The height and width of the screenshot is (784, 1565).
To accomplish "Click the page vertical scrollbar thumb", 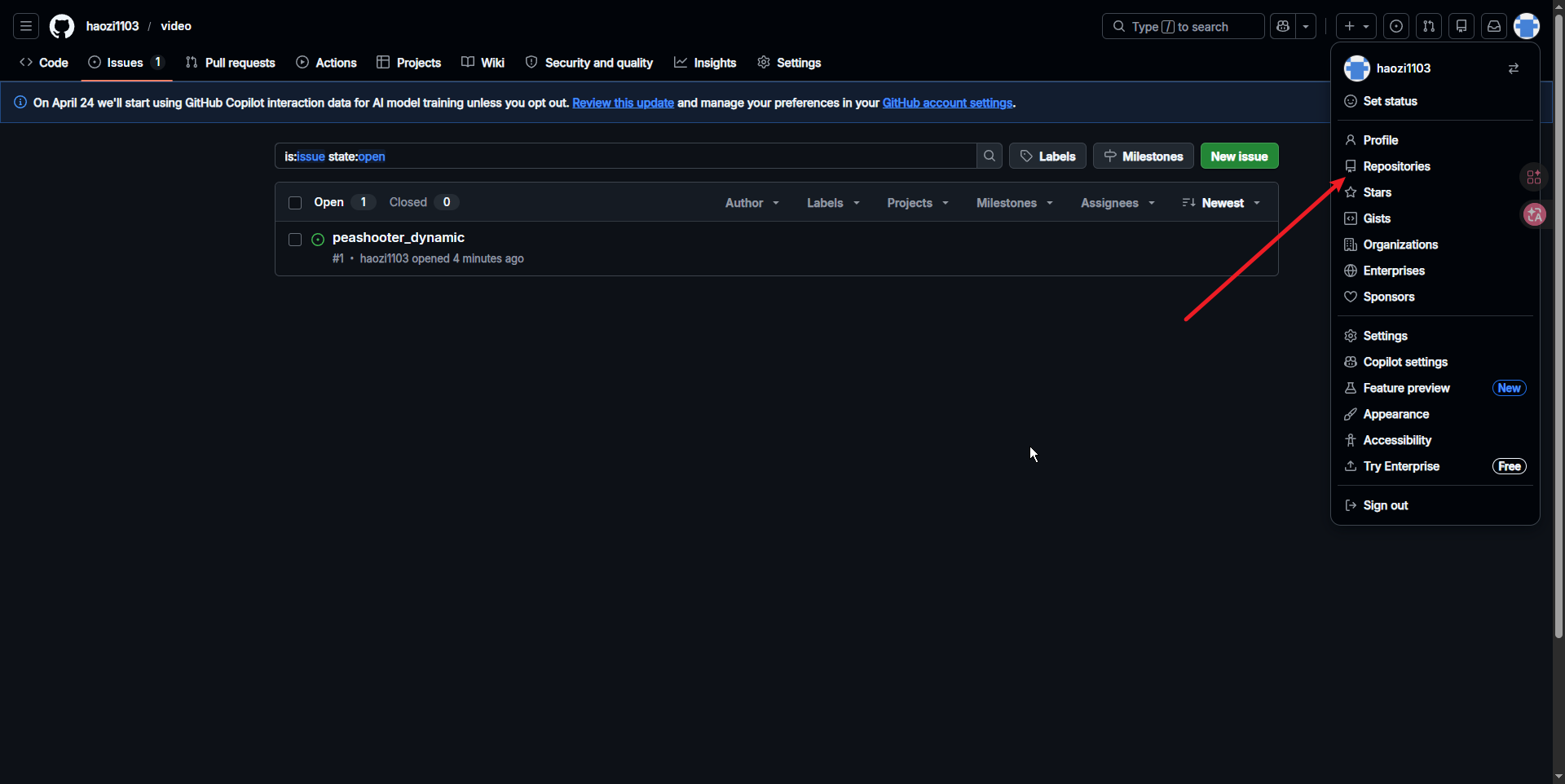I will click(x=1558, y=326).
